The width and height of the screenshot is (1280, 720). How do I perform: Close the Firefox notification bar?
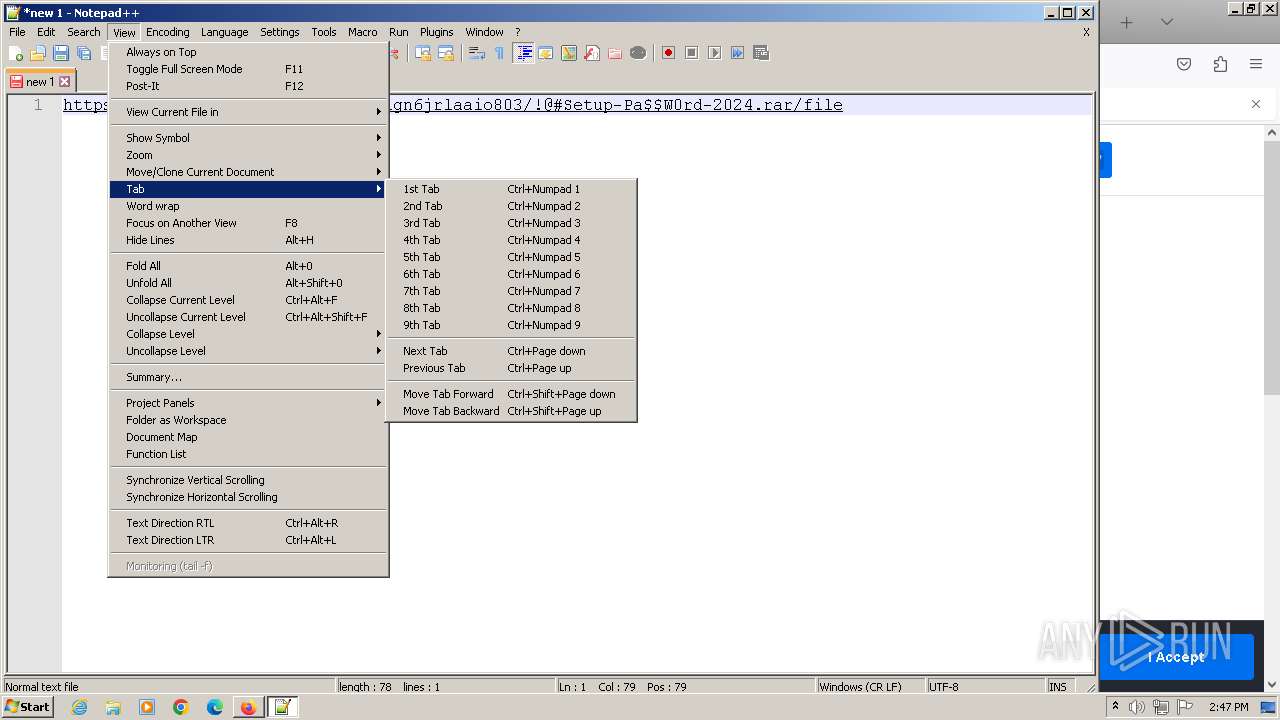pos(1256,104)
